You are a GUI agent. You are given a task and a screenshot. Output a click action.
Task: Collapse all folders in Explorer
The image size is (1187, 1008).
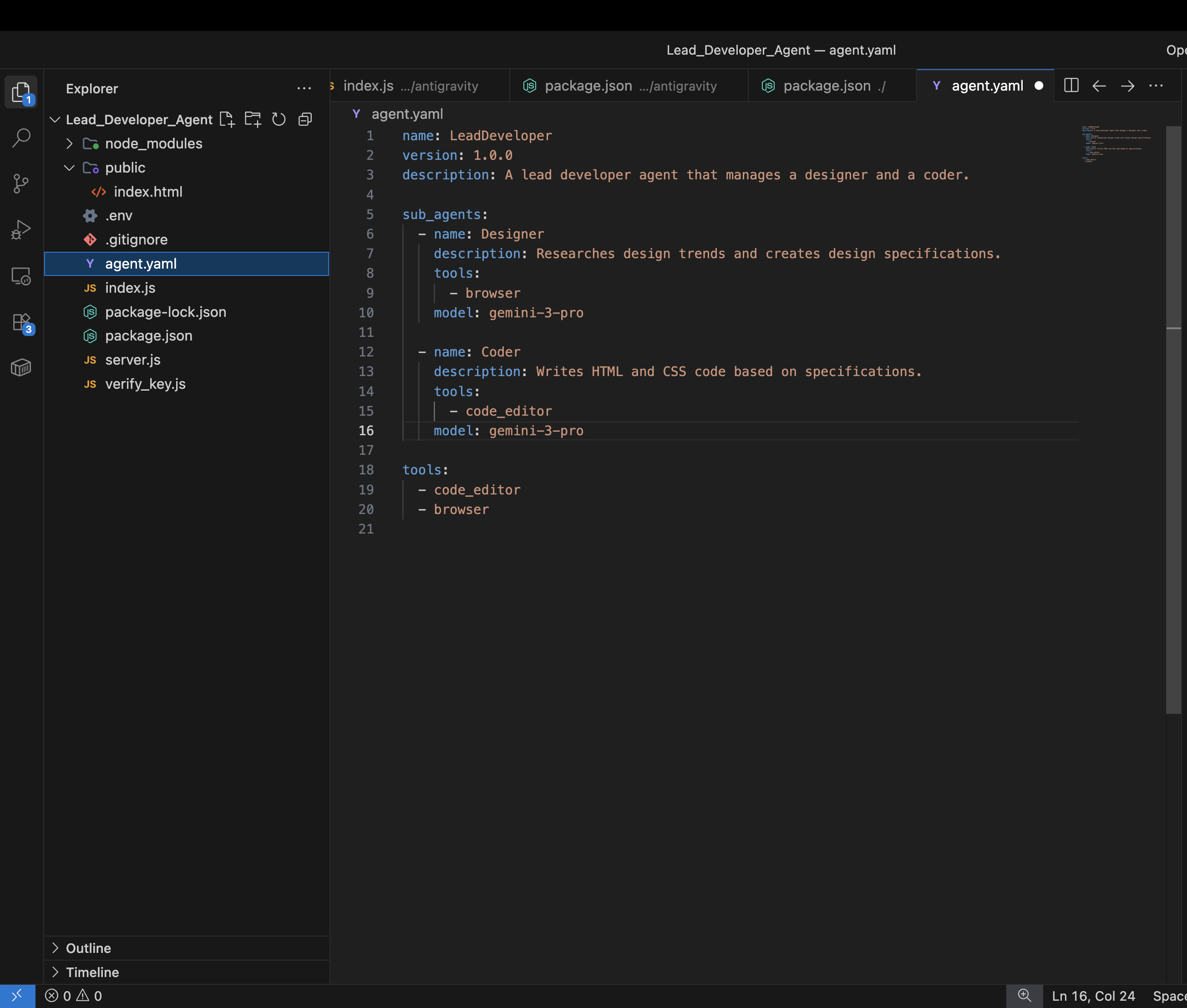click(304, 119)
